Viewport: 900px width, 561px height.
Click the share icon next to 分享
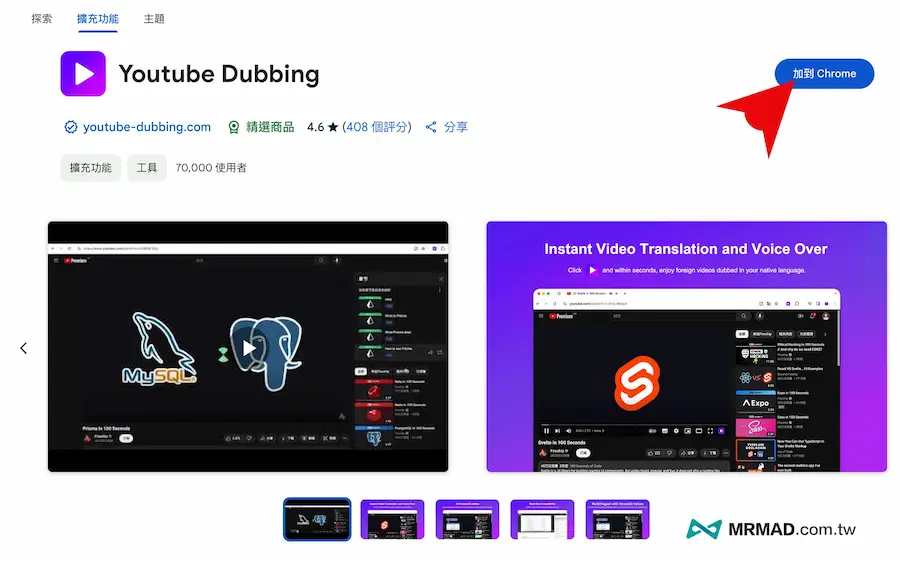[431, 127]
